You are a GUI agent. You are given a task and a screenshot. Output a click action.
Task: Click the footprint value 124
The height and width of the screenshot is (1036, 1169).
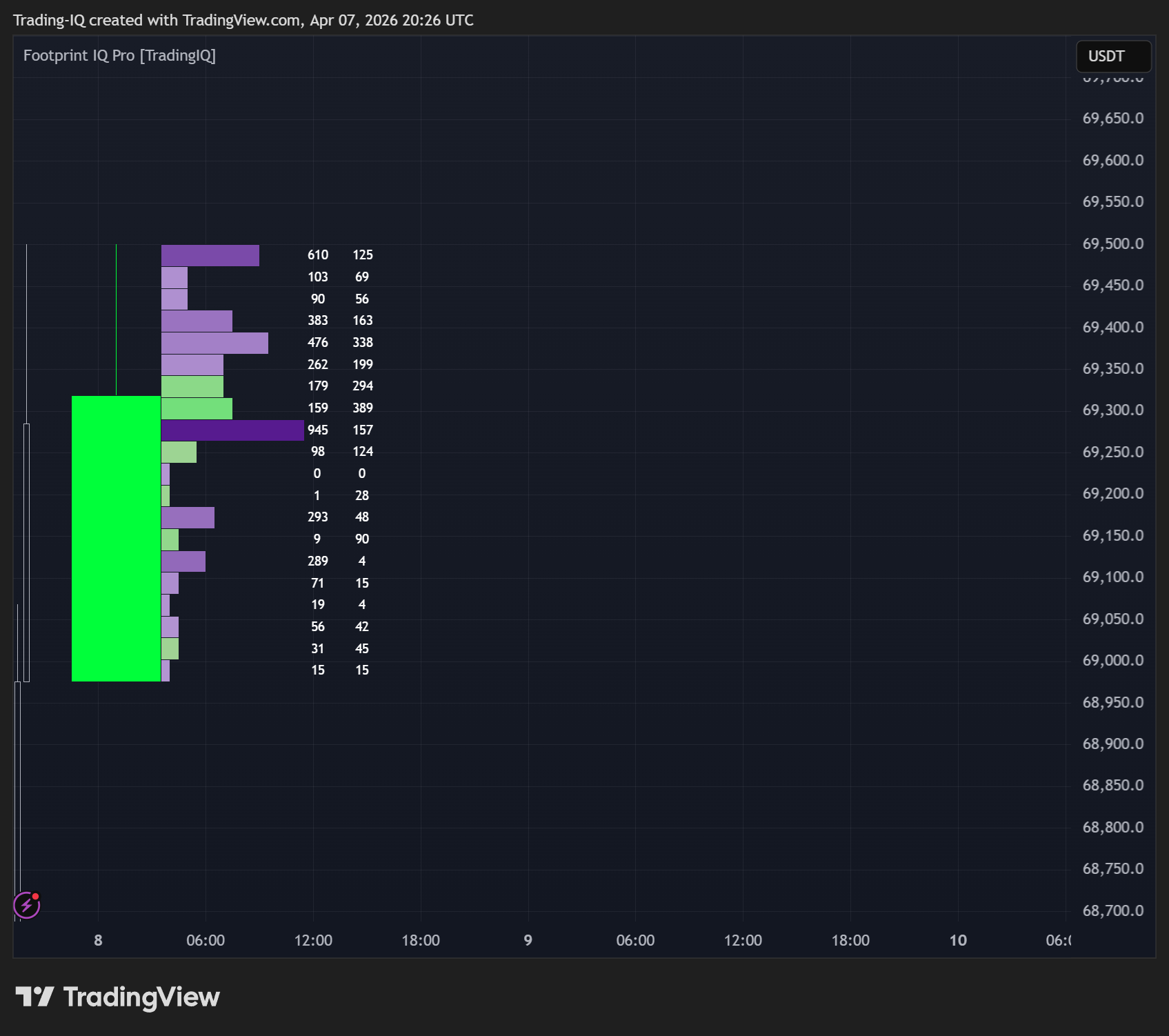tap(363, 452)
